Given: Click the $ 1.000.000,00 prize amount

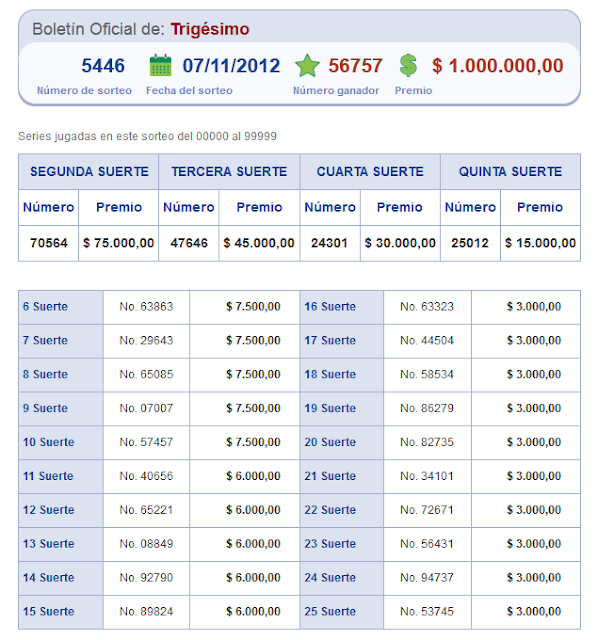Looking at the screenshot, I should 498,66.
